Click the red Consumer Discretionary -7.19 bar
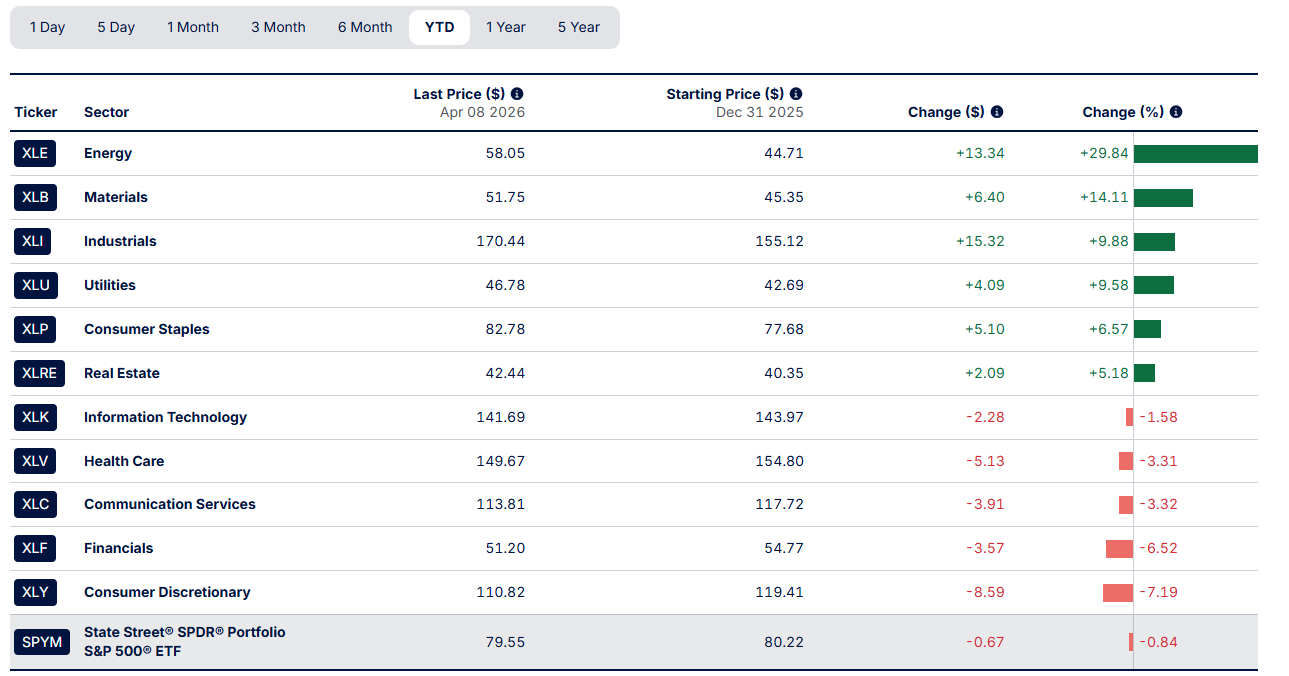This screenshot has height=676, width=1289. (x=1118, y=592)
